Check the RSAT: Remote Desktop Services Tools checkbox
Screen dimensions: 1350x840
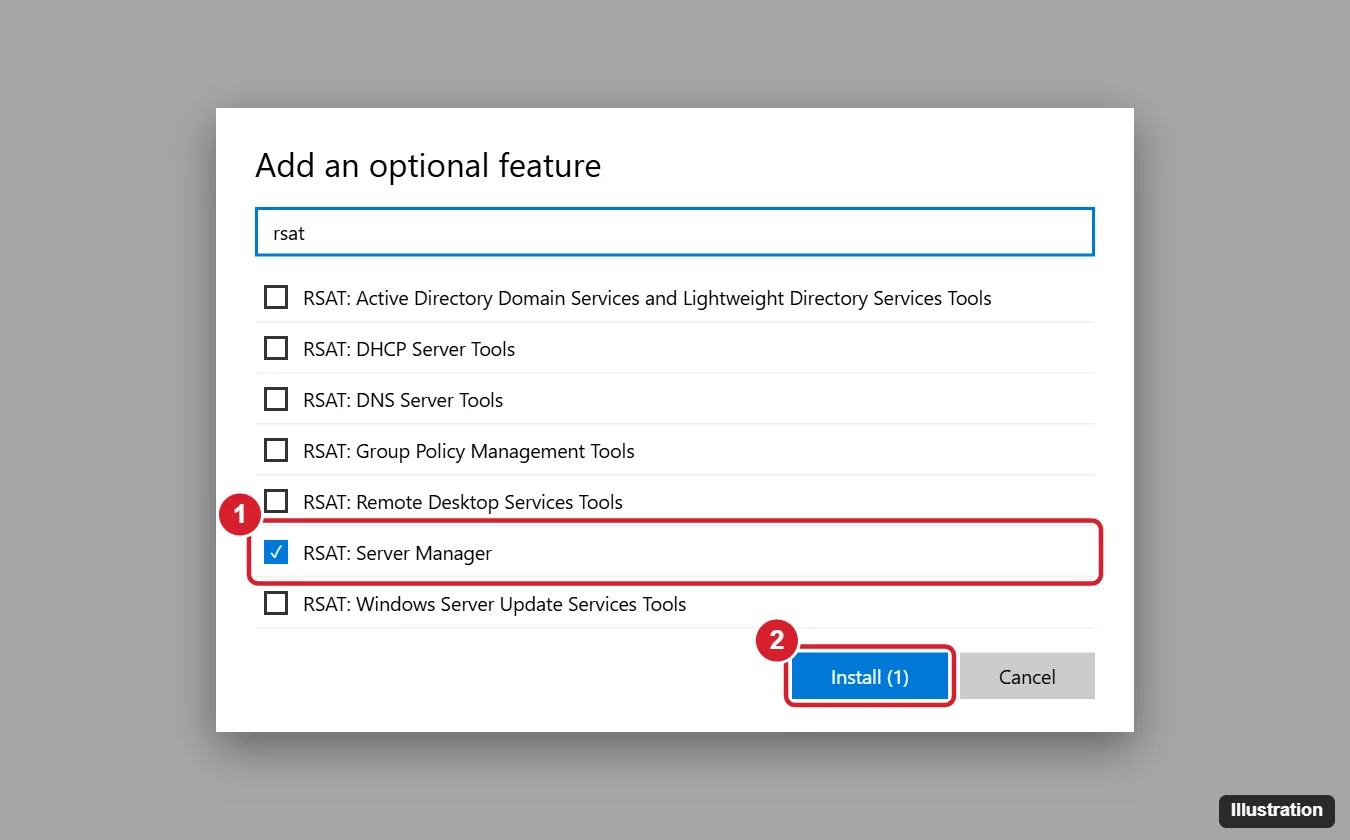click(x=276, y=501)
